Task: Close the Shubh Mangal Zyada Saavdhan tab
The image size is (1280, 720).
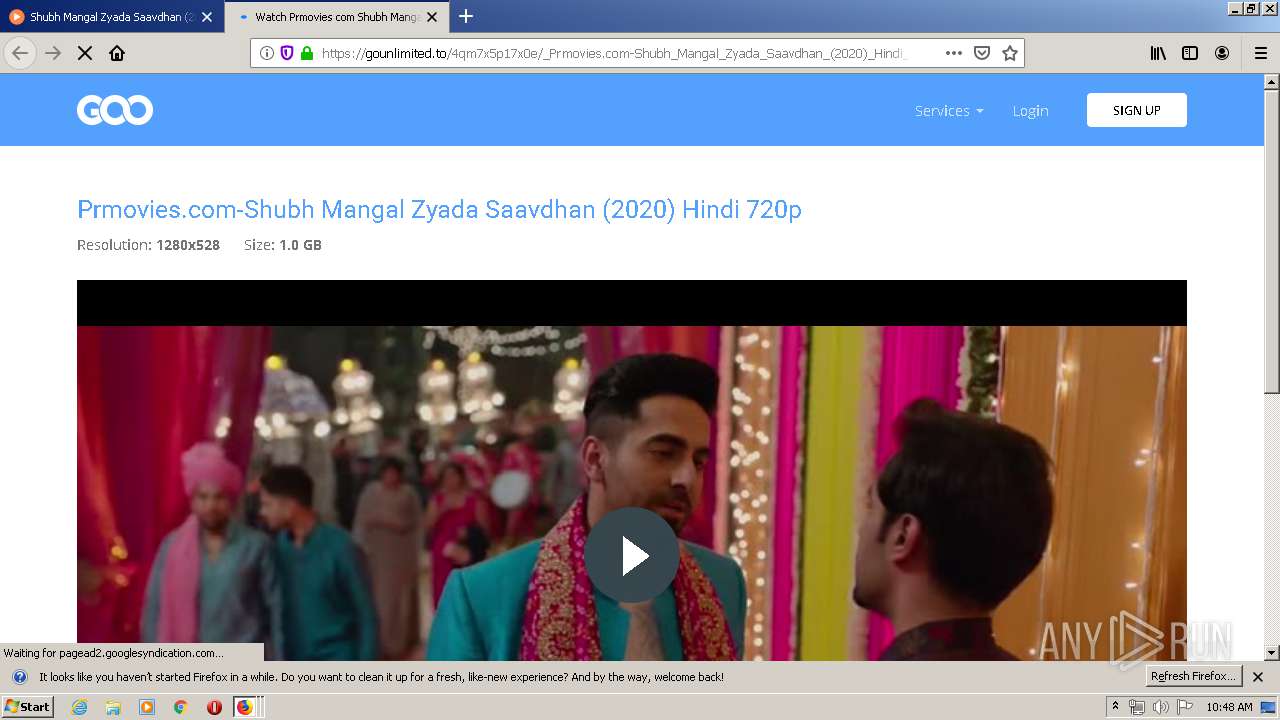Action: tap(207, 17)
